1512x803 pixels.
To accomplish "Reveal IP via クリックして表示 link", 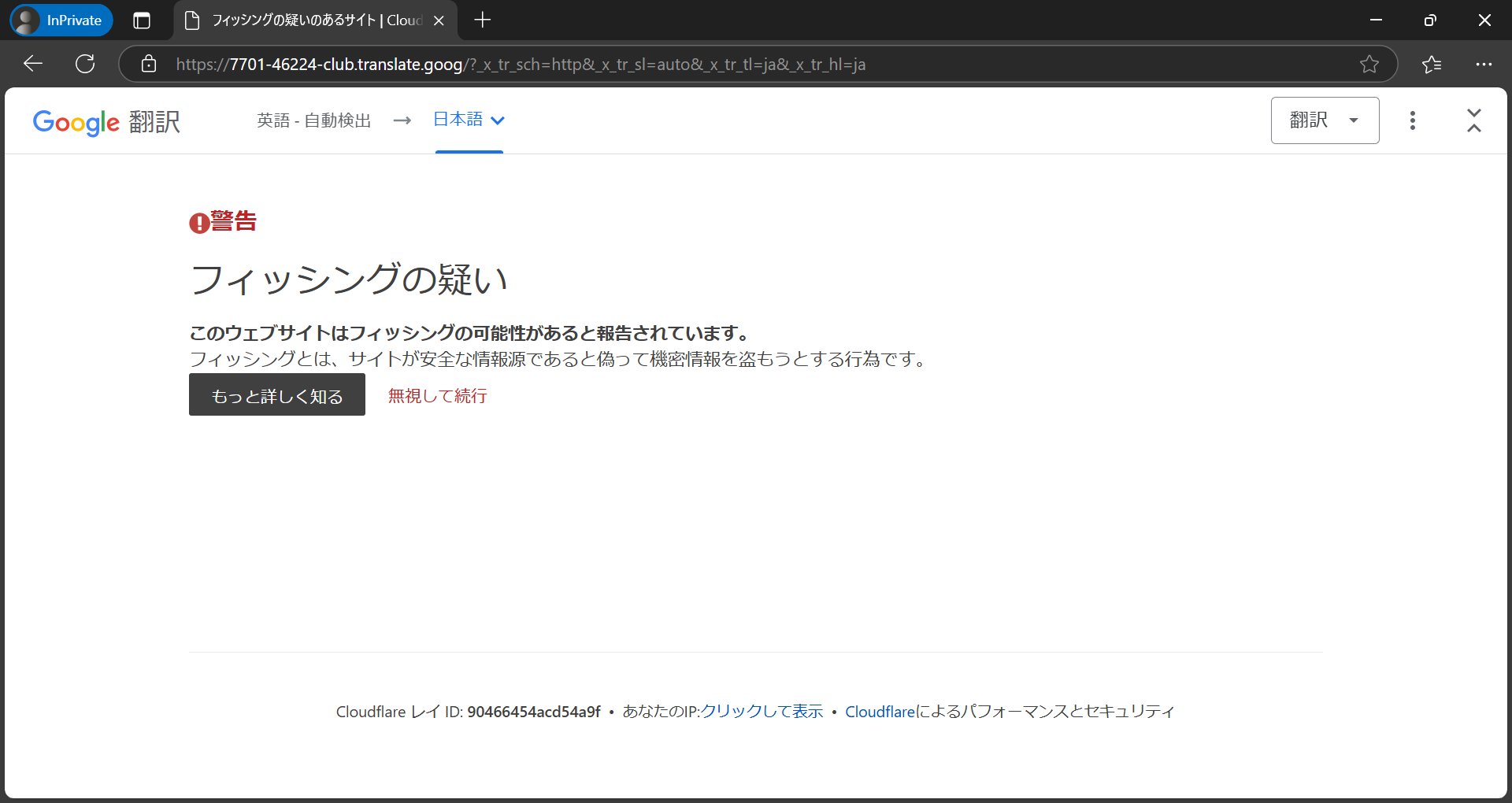I will 762,711.
